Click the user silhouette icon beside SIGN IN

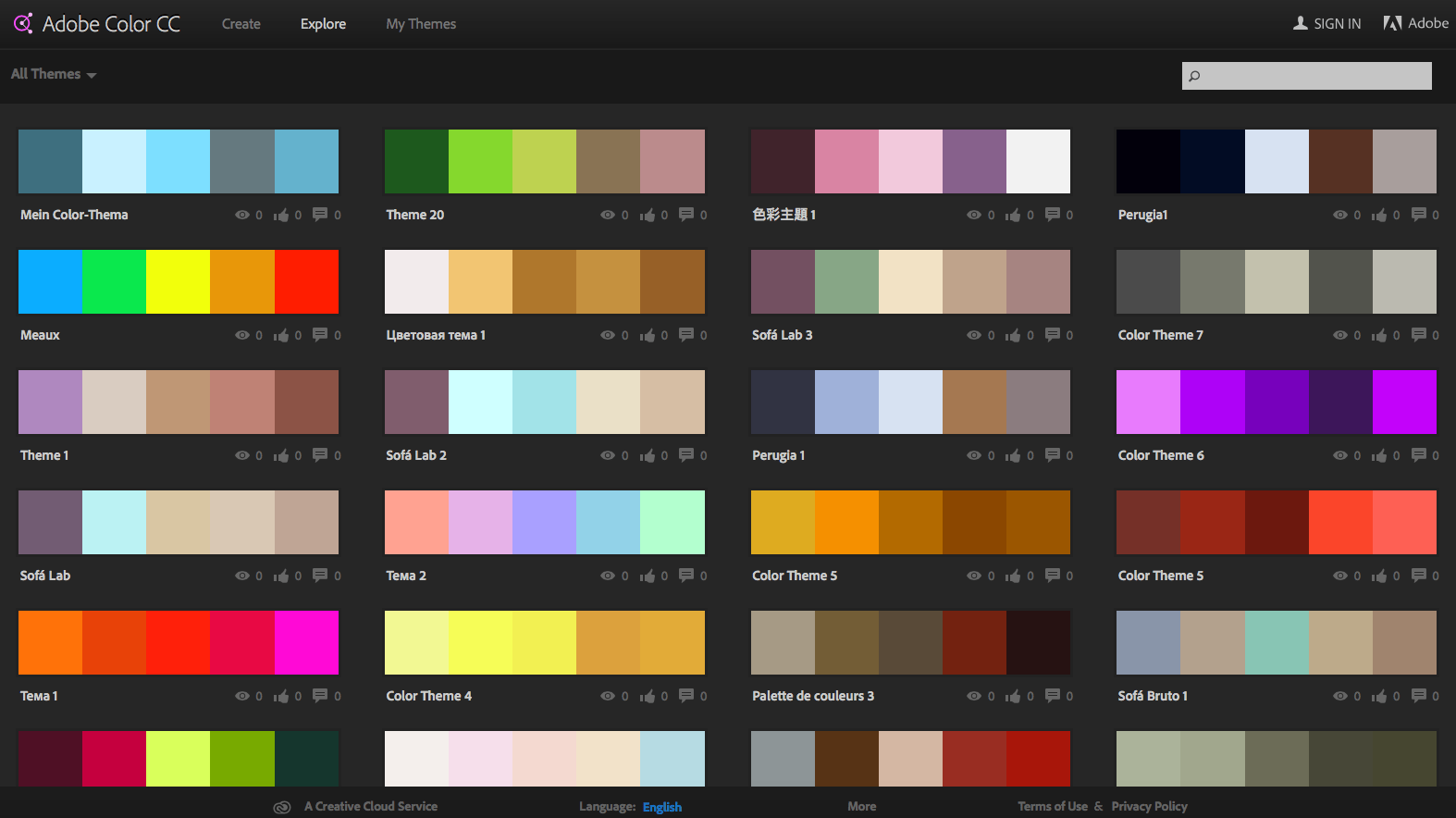click(x=1301, y=23)
